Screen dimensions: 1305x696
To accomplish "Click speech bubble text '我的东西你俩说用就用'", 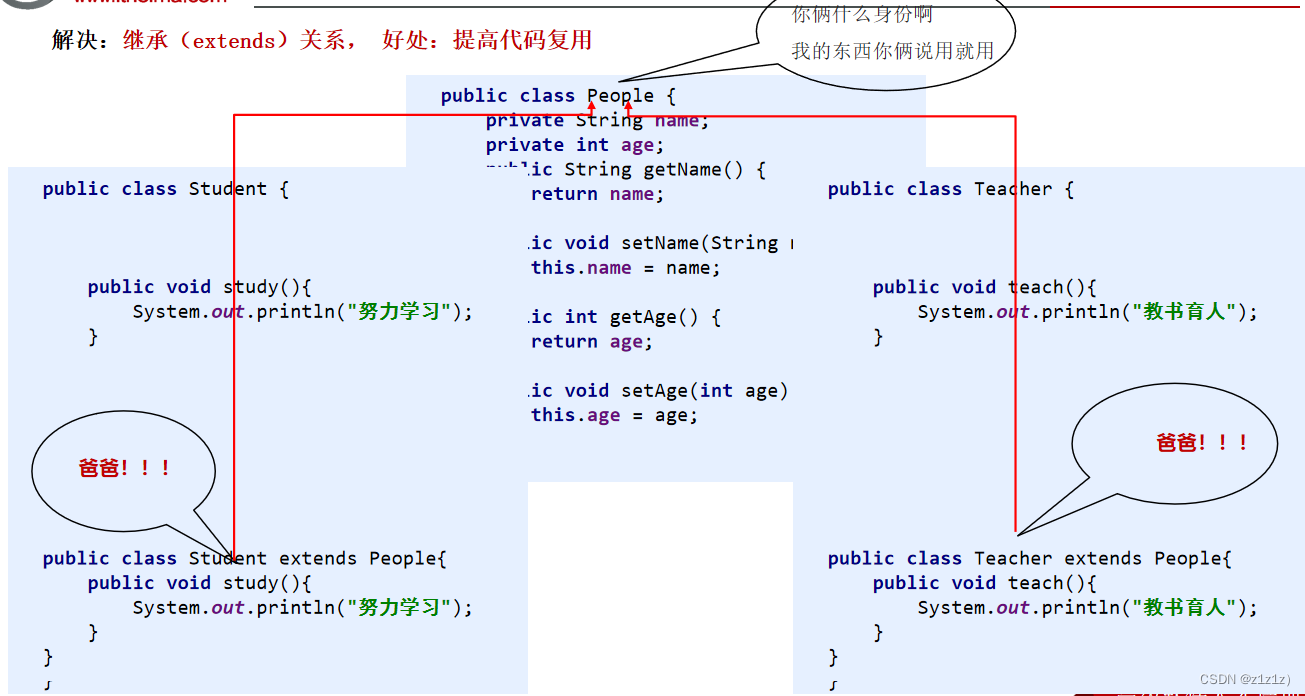I will 892,50.
